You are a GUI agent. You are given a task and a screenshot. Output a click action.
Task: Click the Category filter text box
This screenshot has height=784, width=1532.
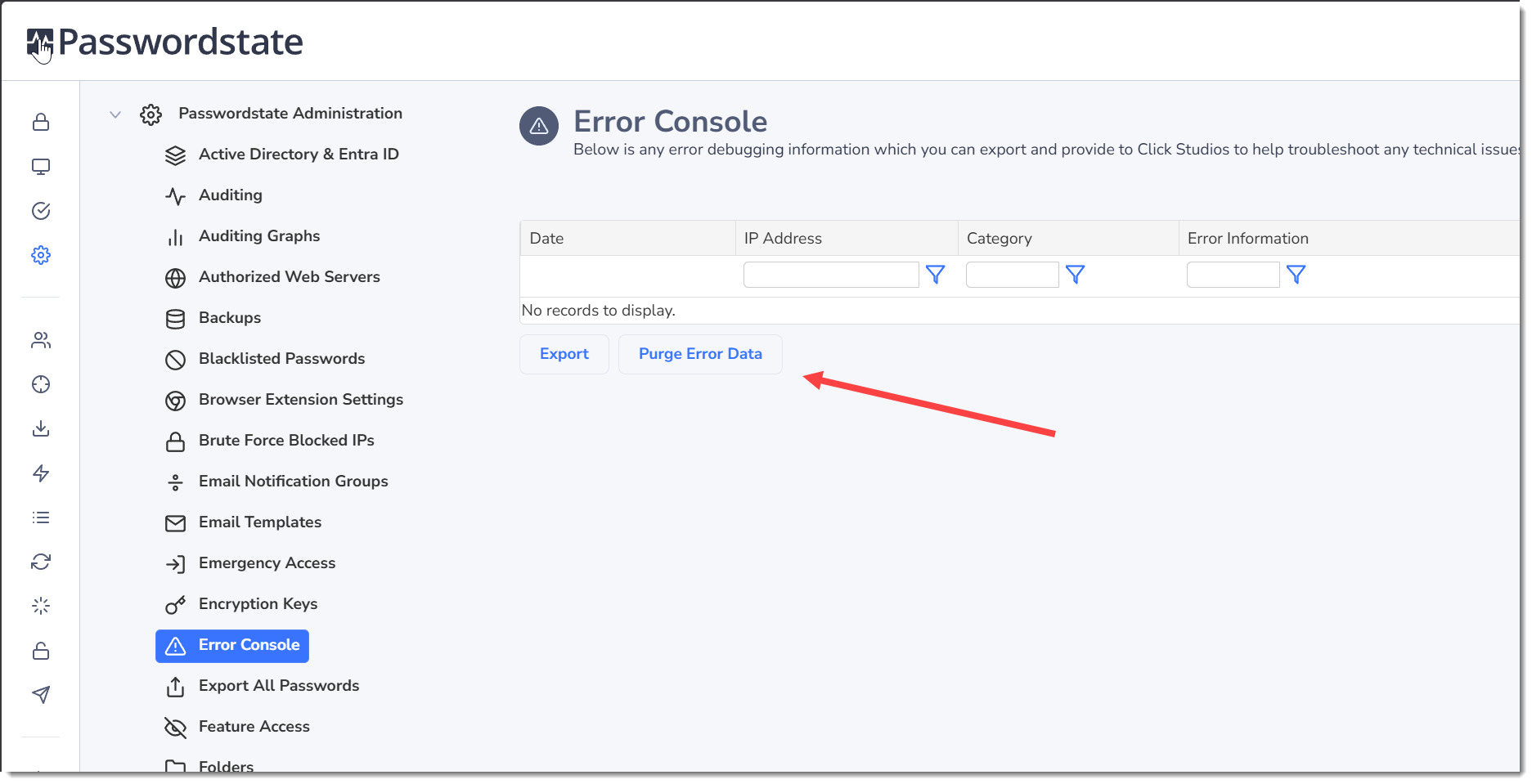tap(1013, 275)
